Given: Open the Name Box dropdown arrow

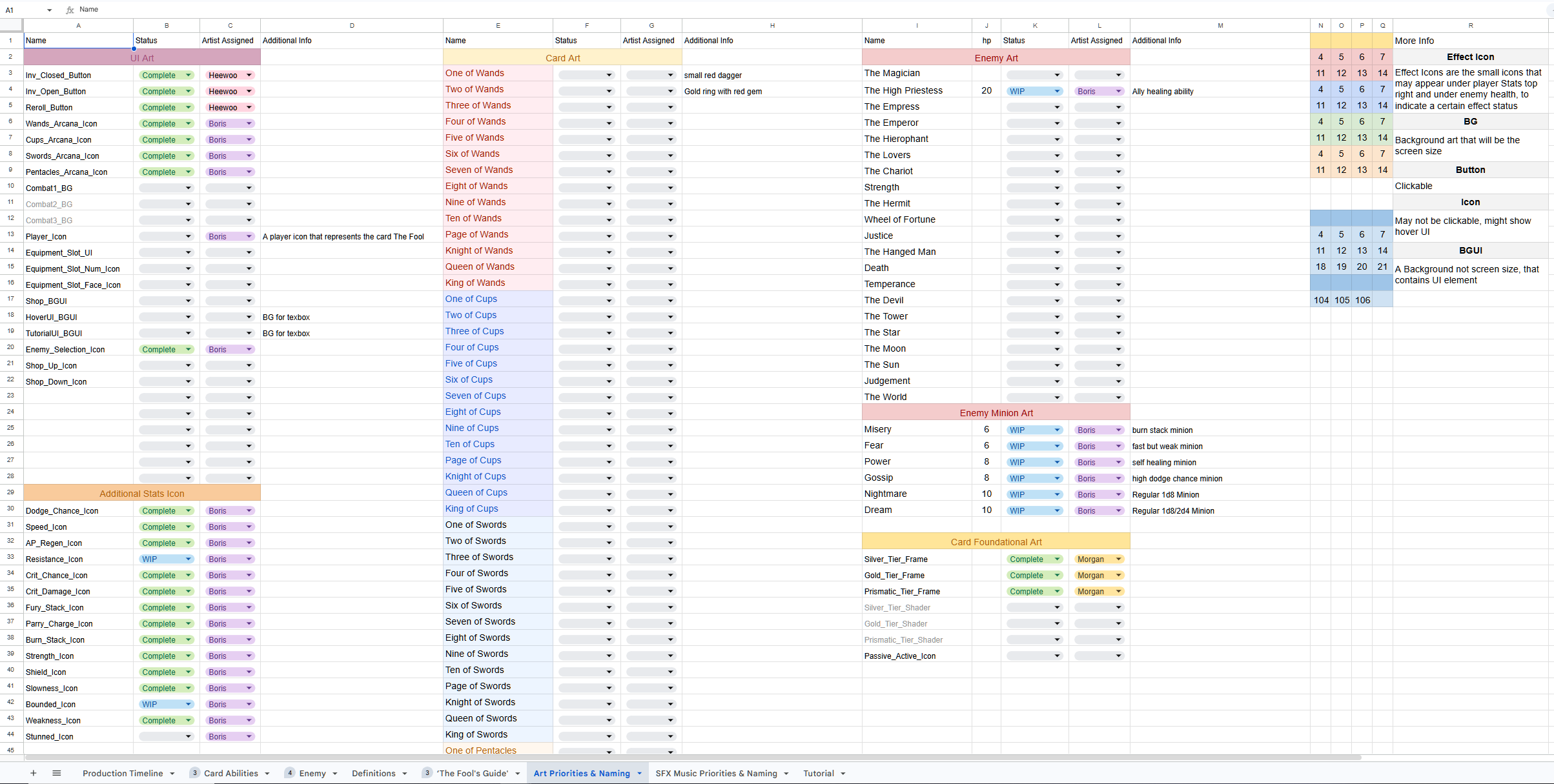Looking at the screenshot, I should pyautogui.click(x=49, y=10).
